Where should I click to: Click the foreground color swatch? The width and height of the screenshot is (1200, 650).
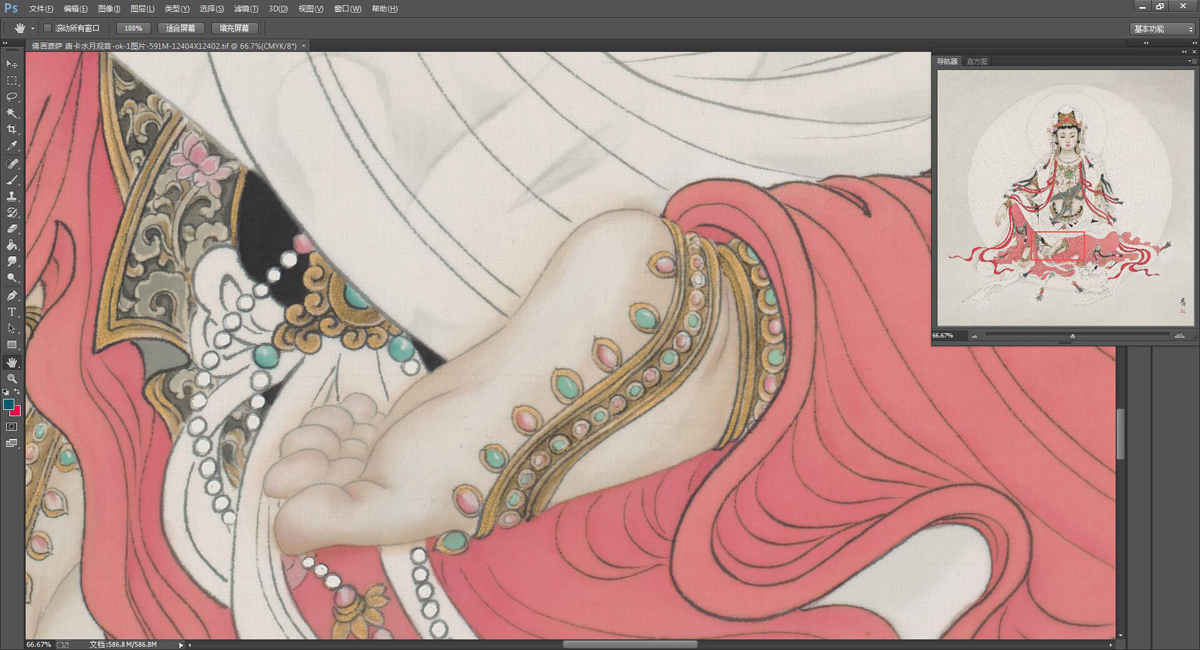tap(9, 405)
